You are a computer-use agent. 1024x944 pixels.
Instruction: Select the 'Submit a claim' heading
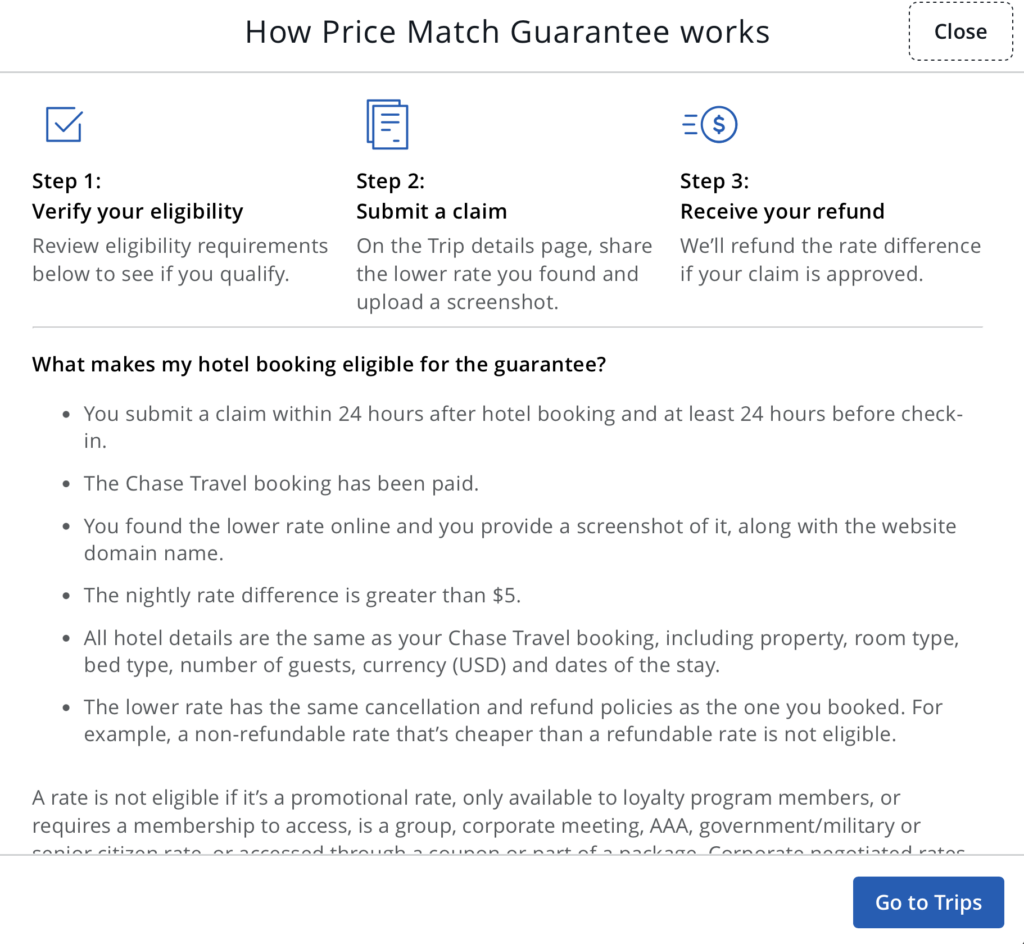coord(431,211)
